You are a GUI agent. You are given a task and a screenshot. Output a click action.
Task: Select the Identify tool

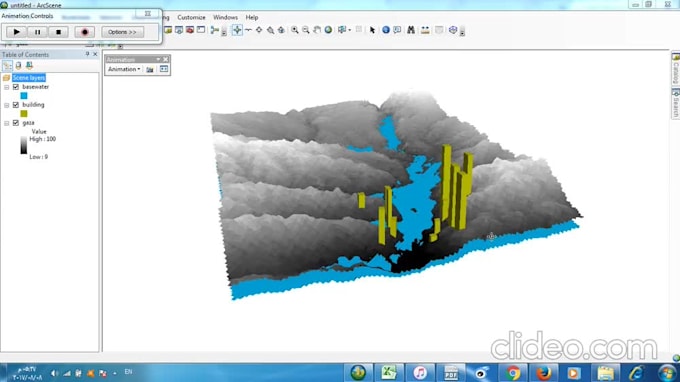coord(386,30)
